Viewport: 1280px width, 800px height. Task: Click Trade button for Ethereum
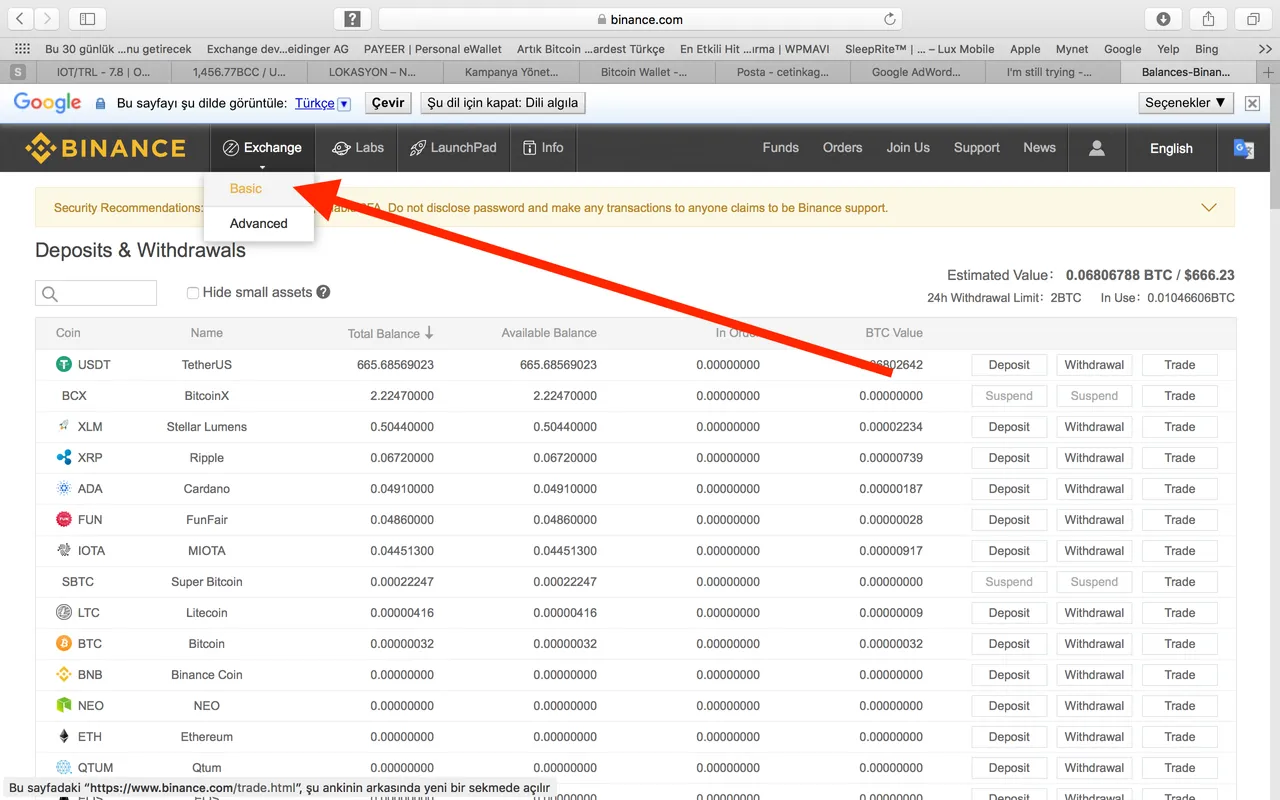[1180, 737]
